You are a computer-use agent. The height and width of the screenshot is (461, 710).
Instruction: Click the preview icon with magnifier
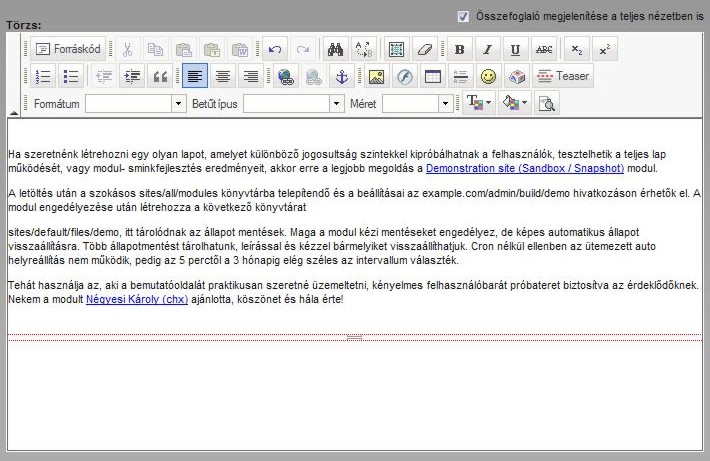(x=547, y=103)
